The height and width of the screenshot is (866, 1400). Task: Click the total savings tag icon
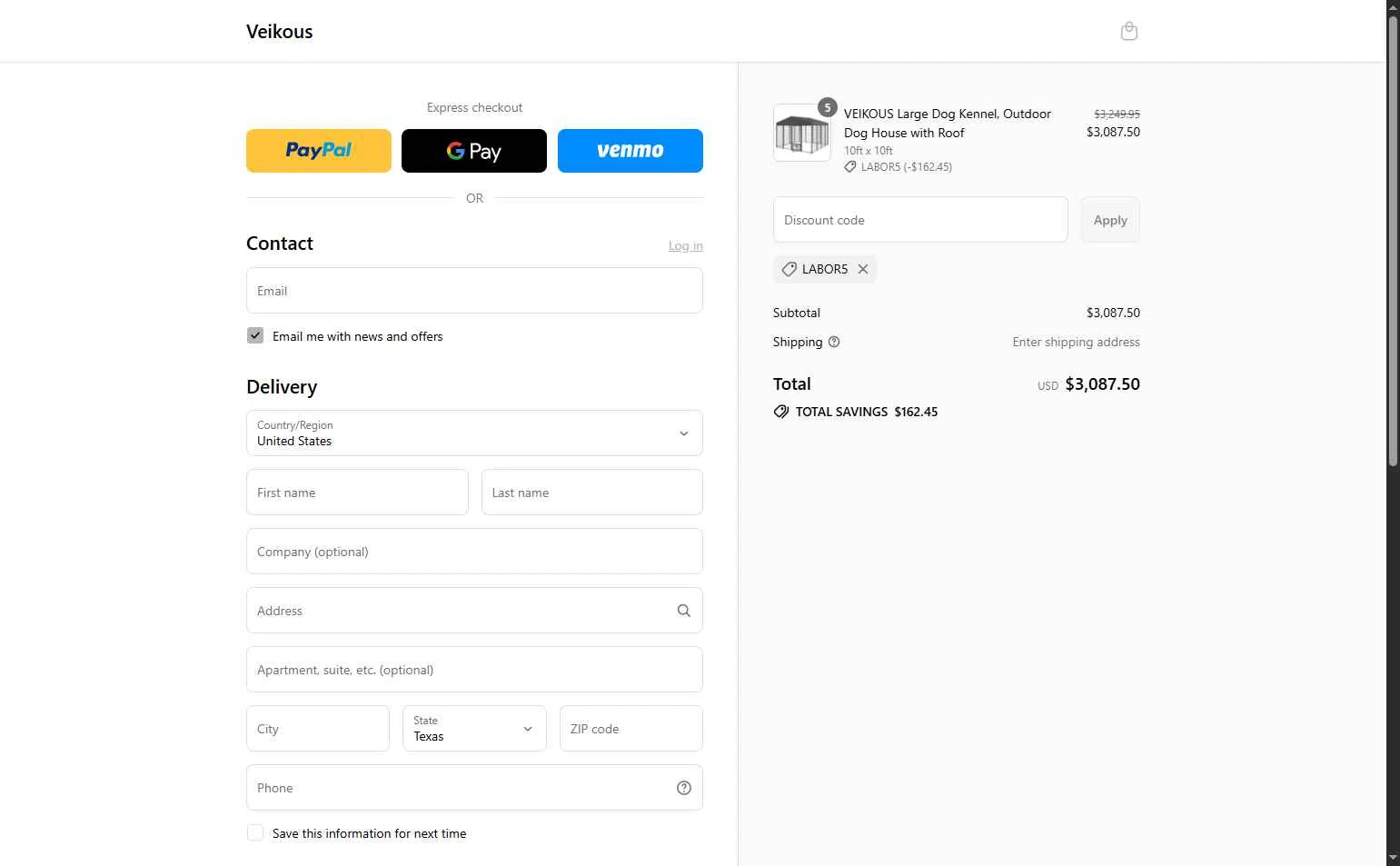pyautogui.click(x=781, y=412)
